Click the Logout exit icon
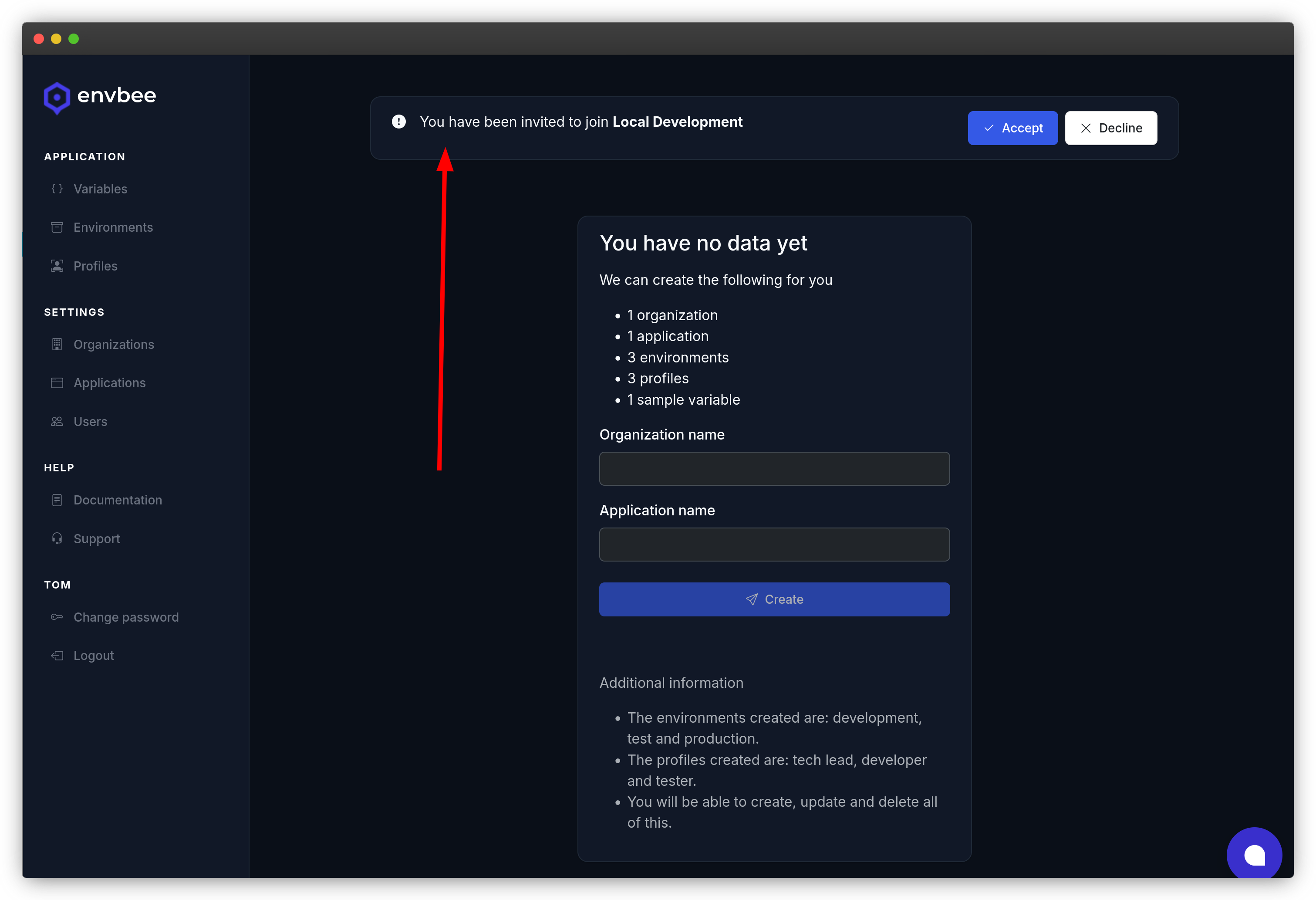1316x900 pixels. [x=57, y=655]
